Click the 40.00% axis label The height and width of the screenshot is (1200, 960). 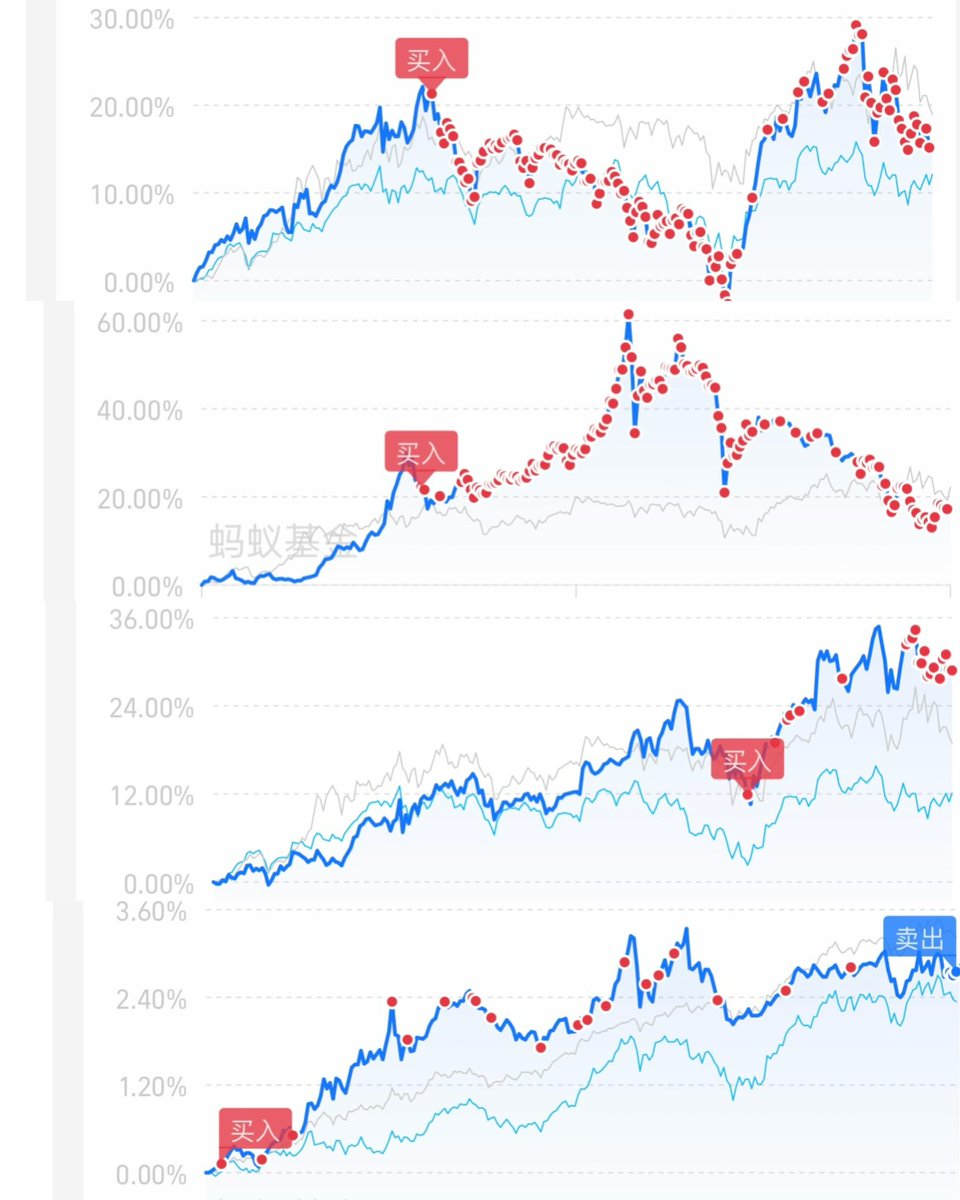[140, 411]
